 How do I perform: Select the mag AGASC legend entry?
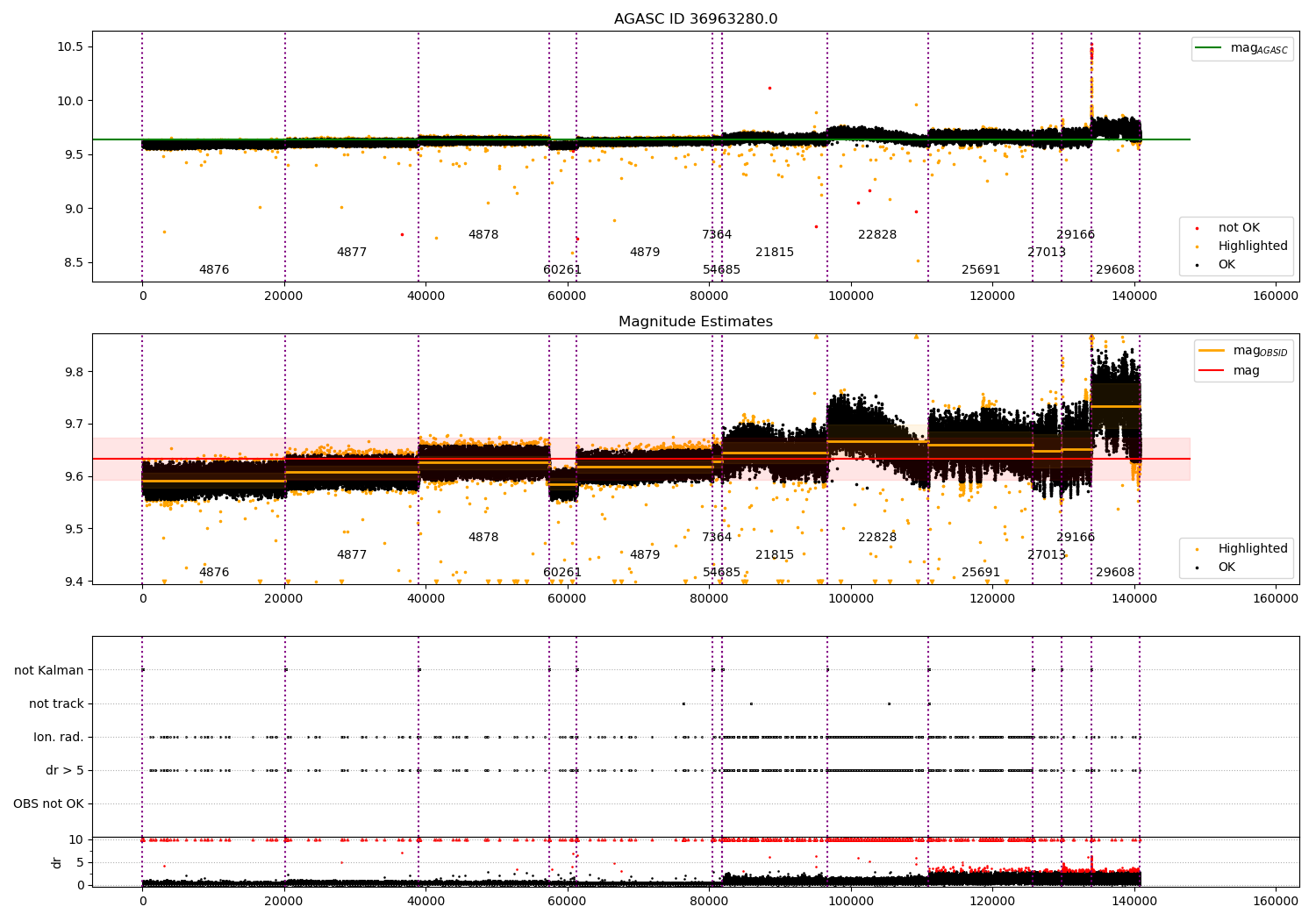click(1241, 48)
